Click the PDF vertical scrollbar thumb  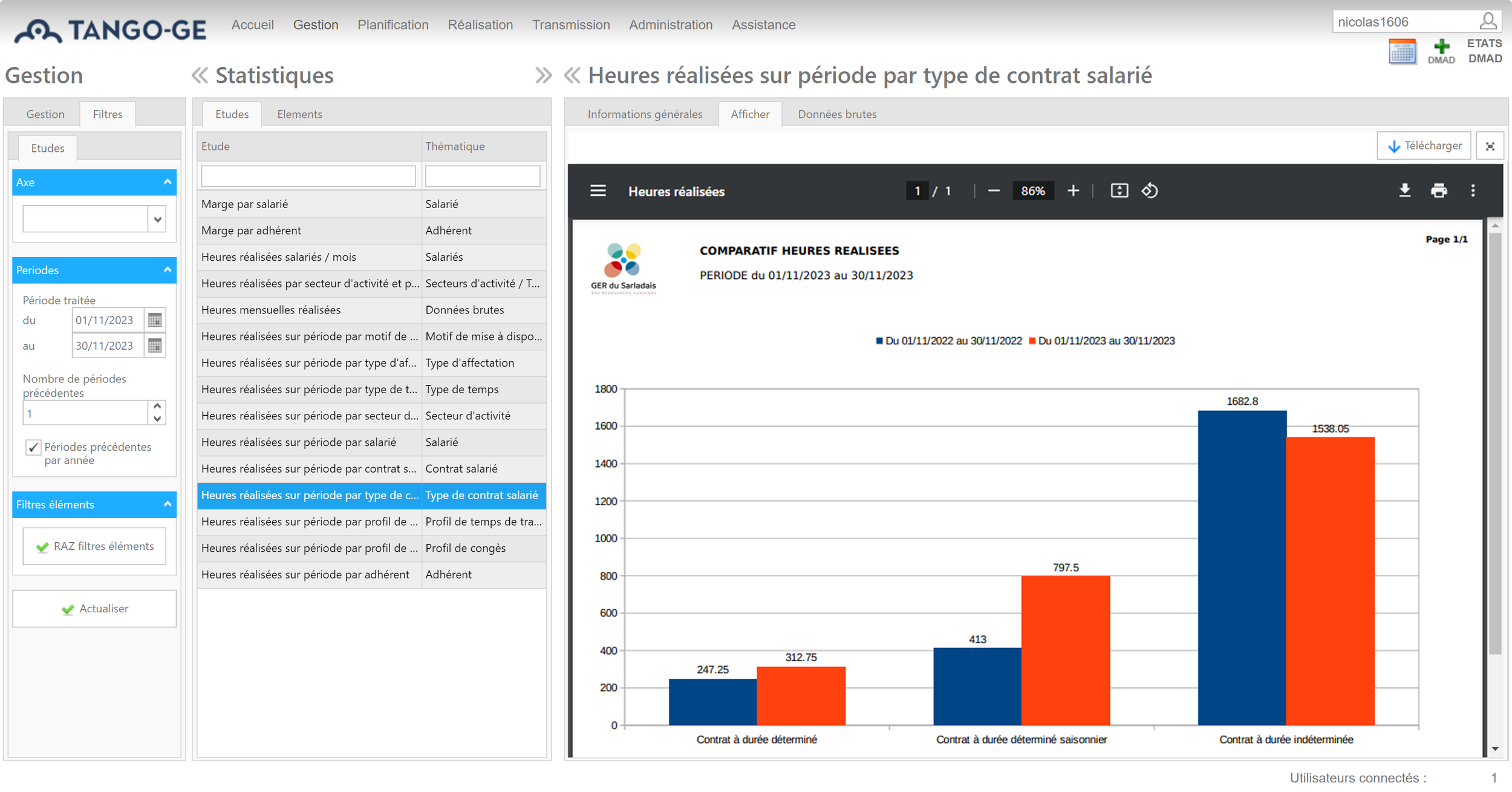pos(1495,443)
